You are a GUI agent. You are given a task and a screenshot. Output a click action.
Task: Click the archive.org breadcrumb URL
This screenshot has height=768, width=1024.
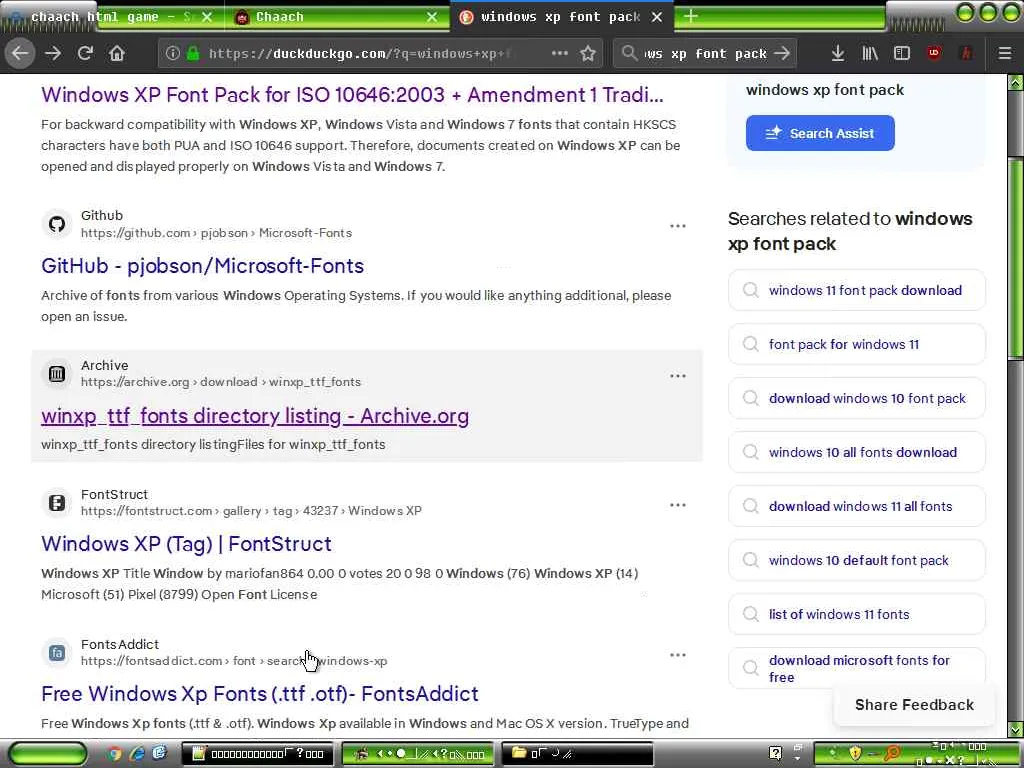point(221,382)
